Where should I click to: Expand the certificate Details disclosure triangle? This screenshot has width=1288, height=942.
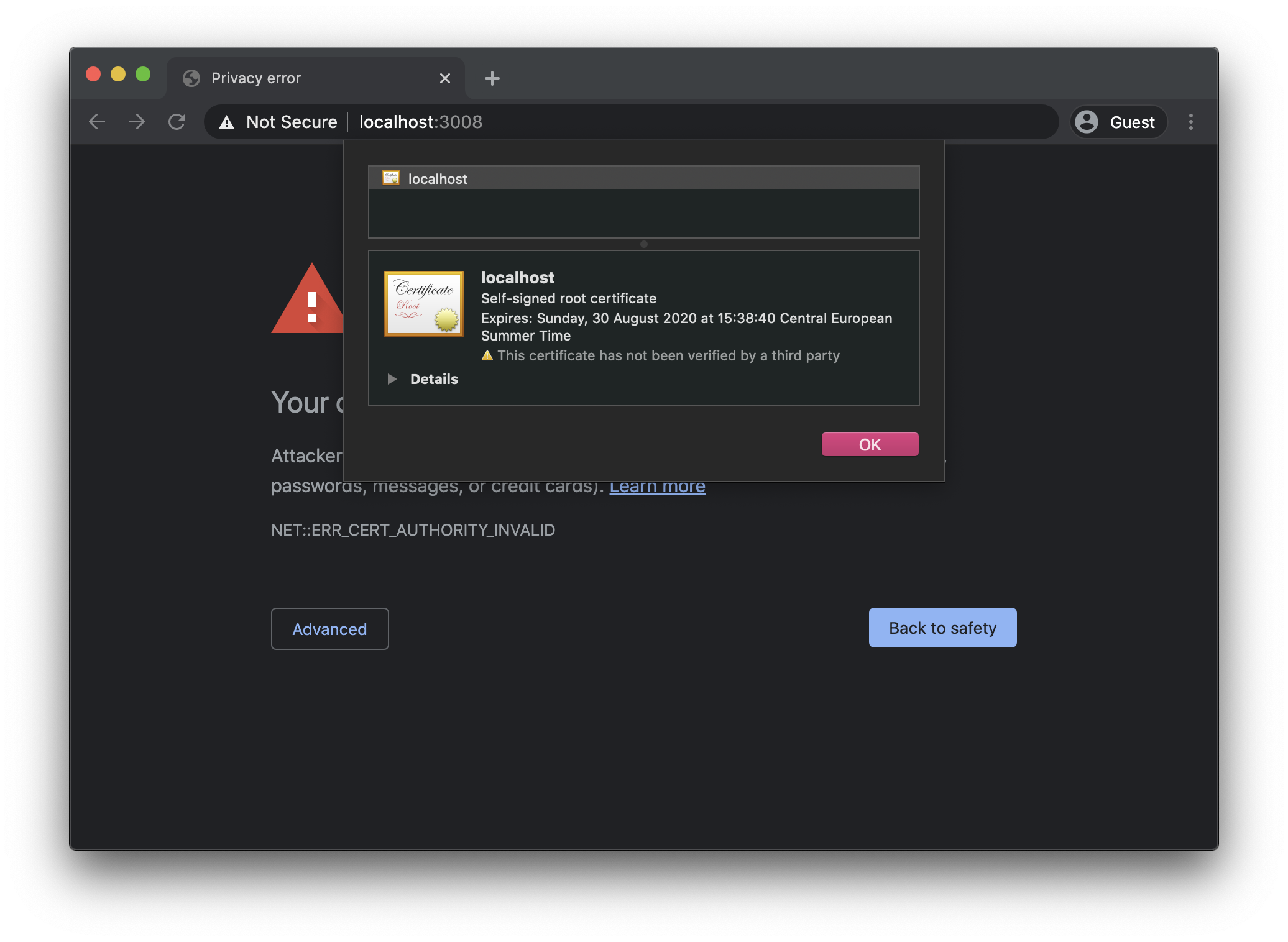tap(392, 379)
